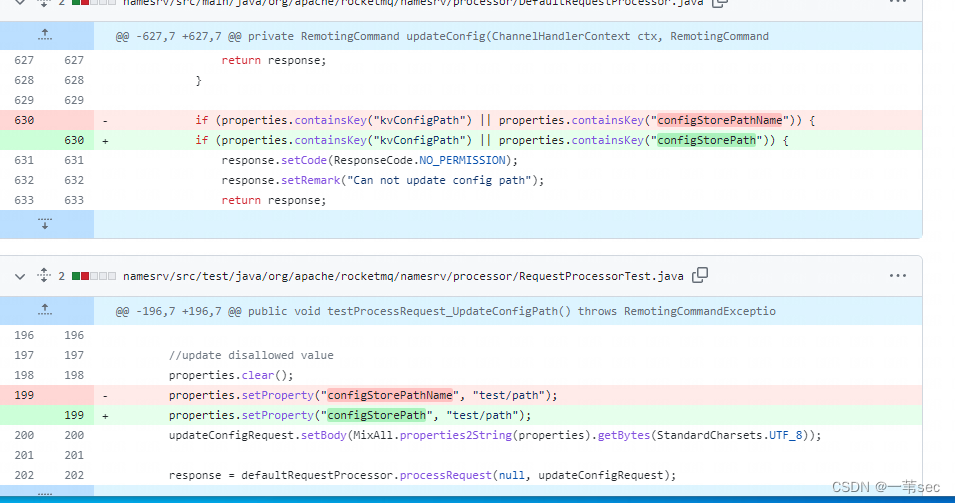Click the "UTF_8" constant on line 200
The height and width of the screenshot is (503, 955).
click(785, 435)
